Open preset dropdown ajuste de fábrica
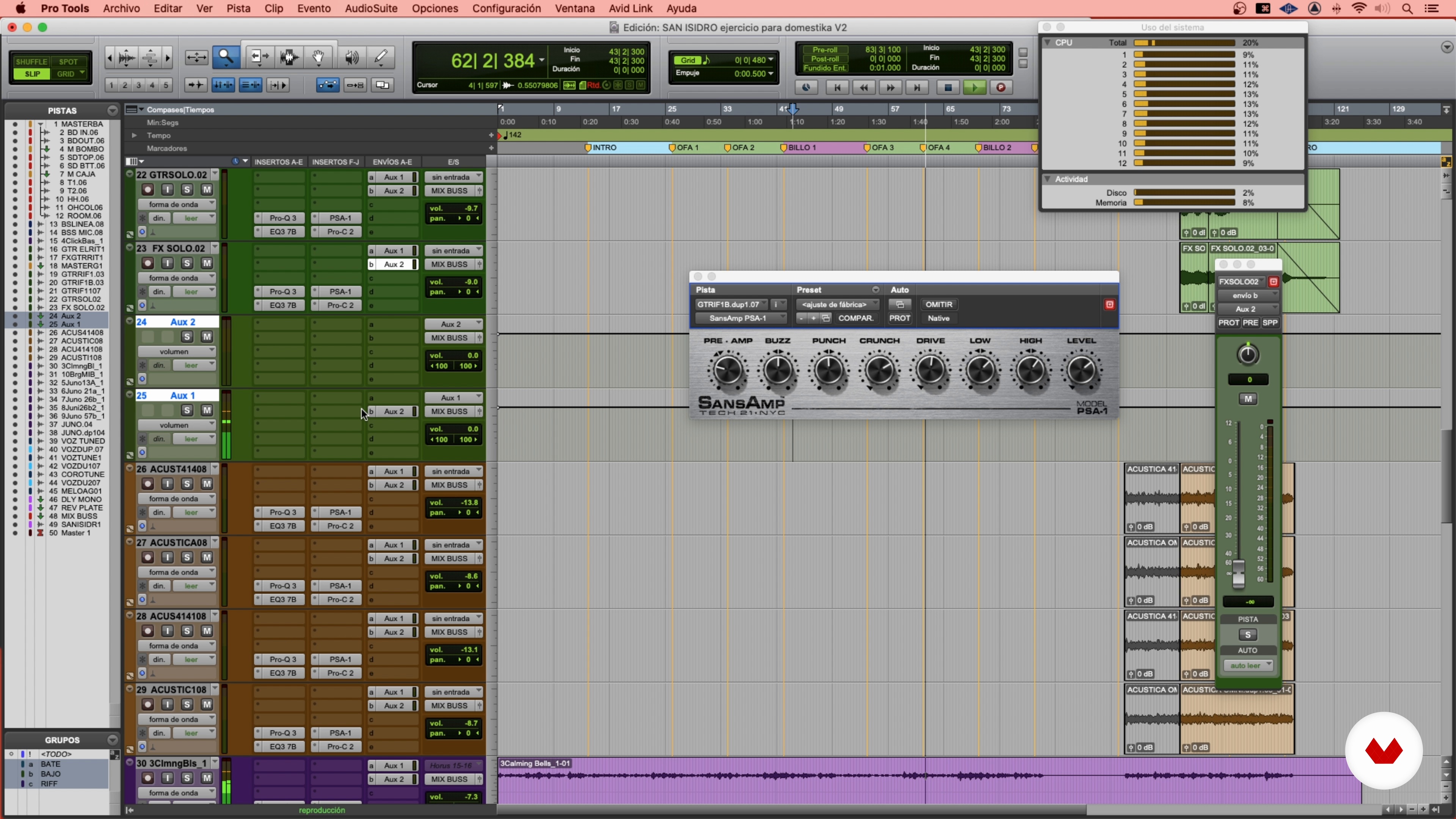This screenshot has width=1456, height=819. pyautogui.click(x=838, y=304)
